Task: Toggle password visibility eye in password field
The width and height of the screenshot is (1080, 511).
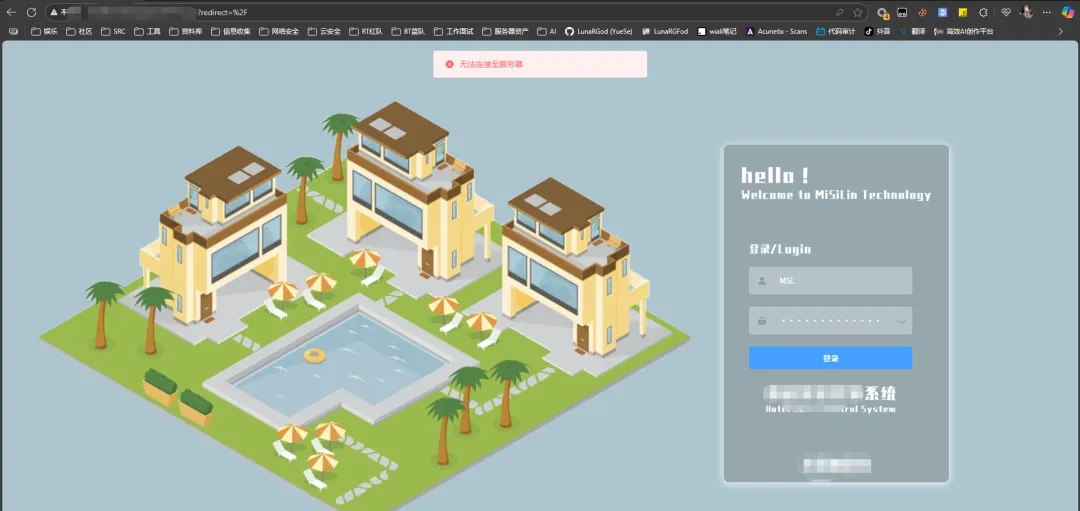Action: [x=902, y=321]
